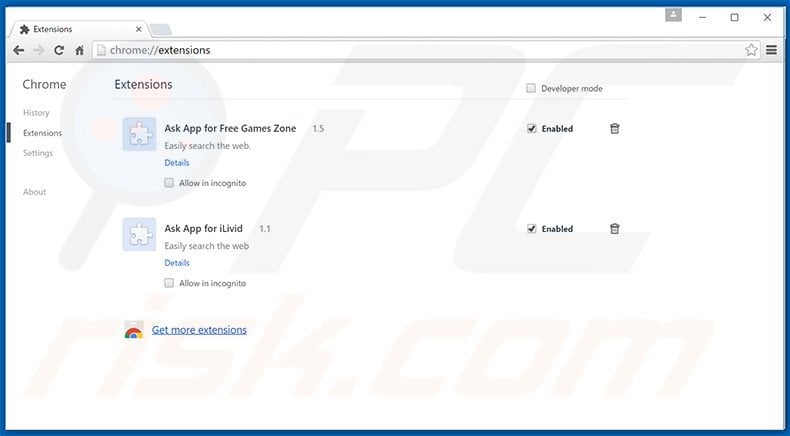This screenshot has height=436, width=790.
Task: View Details for Free Games Zone app
Action: tap(177, 163)
